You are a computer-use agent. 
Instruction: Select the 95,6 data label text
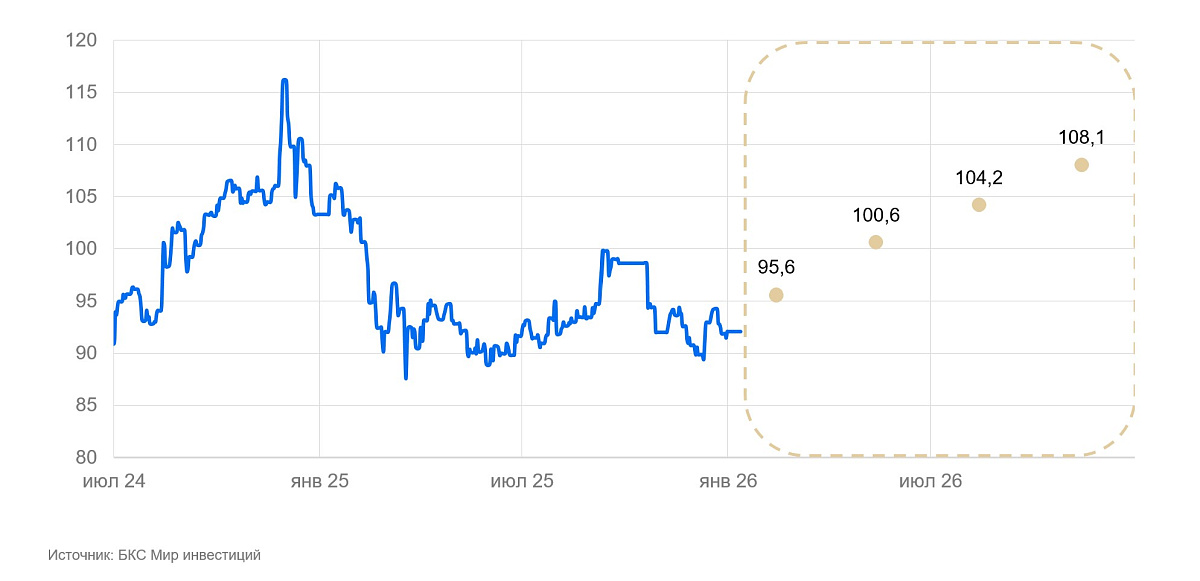tap(775, 267)
